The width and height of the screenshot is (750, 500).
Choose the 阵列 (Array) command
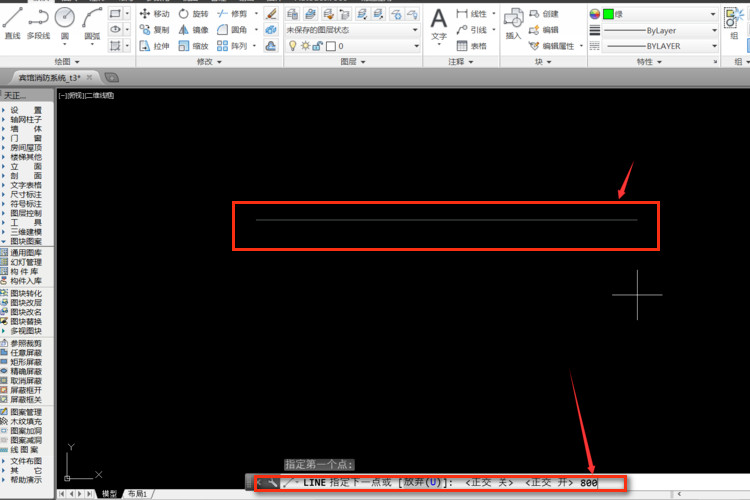(232, 46)
